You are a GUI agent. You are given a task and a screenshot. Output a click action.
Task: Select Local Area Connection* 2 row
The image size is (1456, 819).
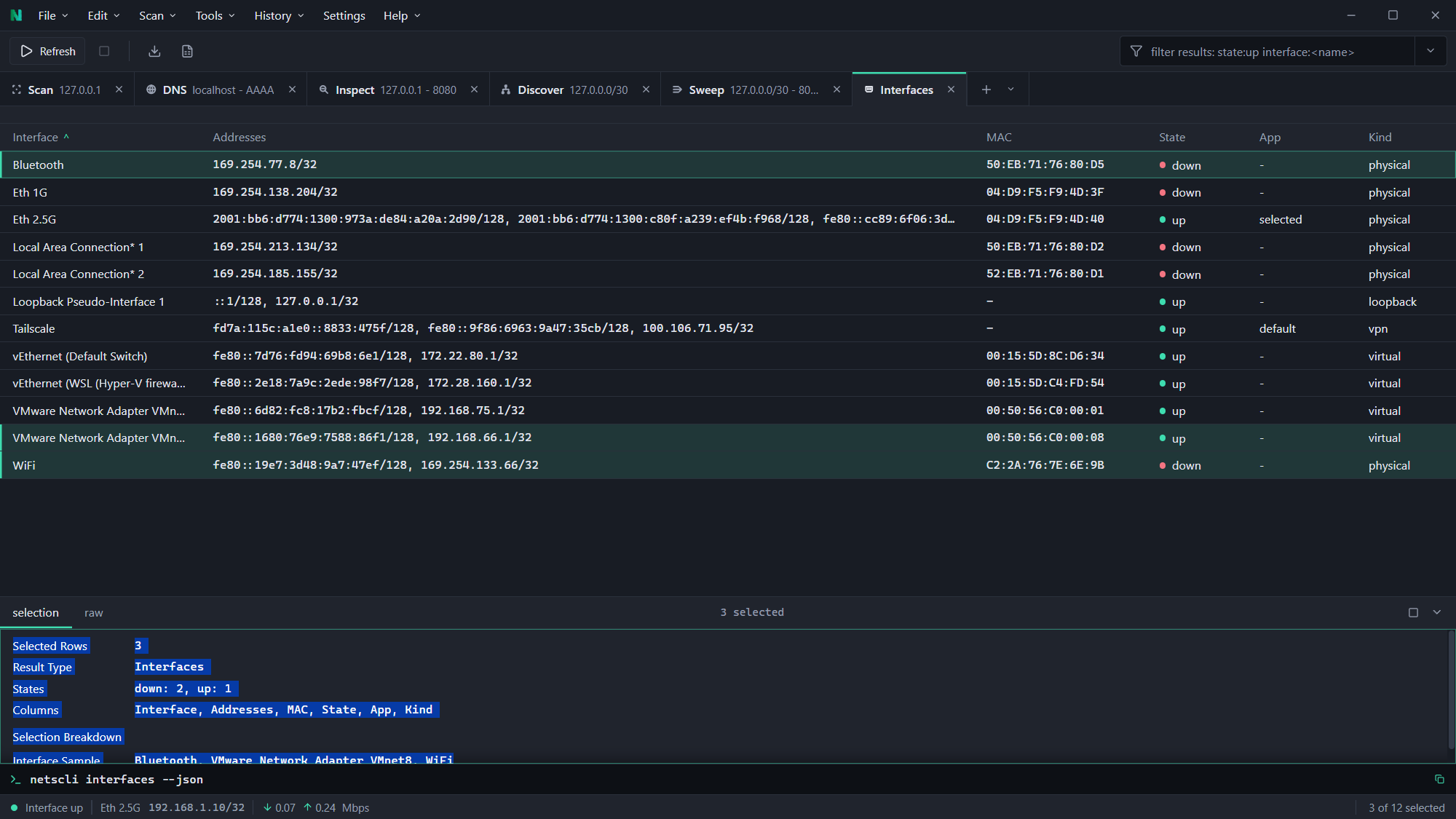[x=728, y=274]
